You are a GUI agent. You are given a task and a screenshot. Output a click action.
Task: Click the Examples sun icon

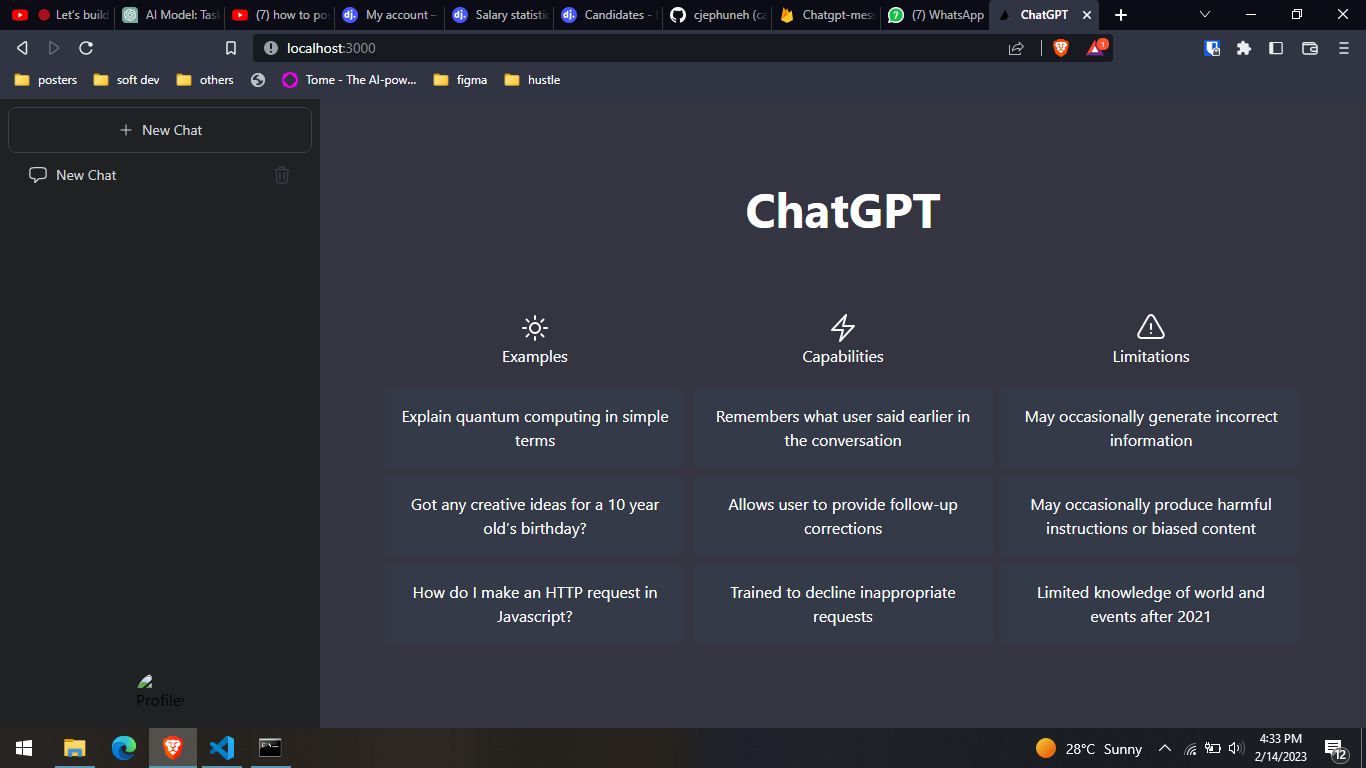tap(534, 327)
